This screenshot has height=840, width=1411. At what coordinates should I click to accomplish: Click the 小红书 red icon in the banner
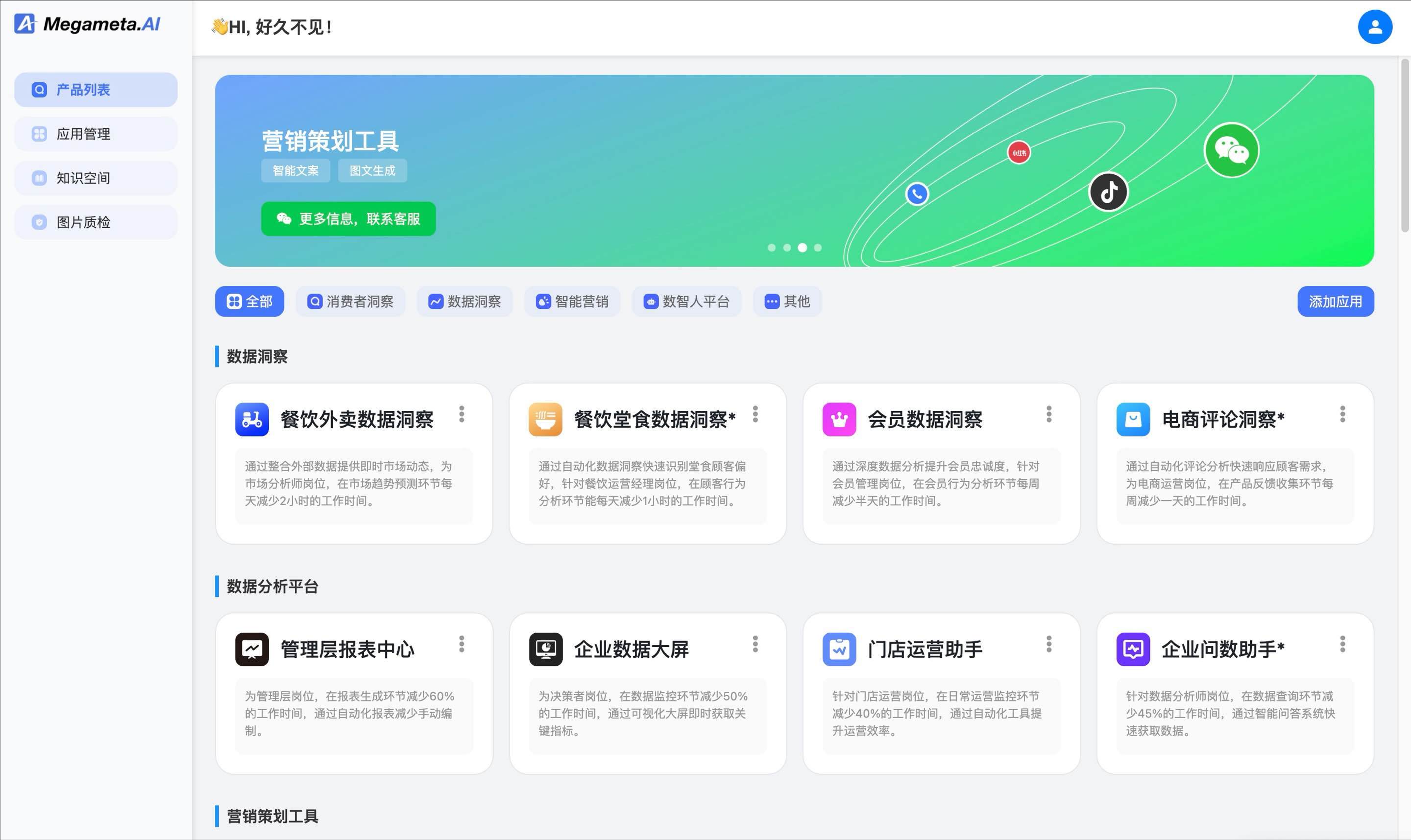[x=1019, y=153]
